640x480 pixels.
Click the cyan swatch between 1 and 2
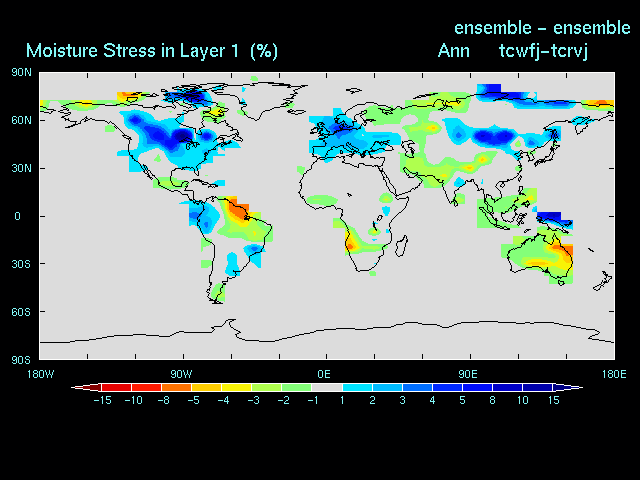(357, 387)
